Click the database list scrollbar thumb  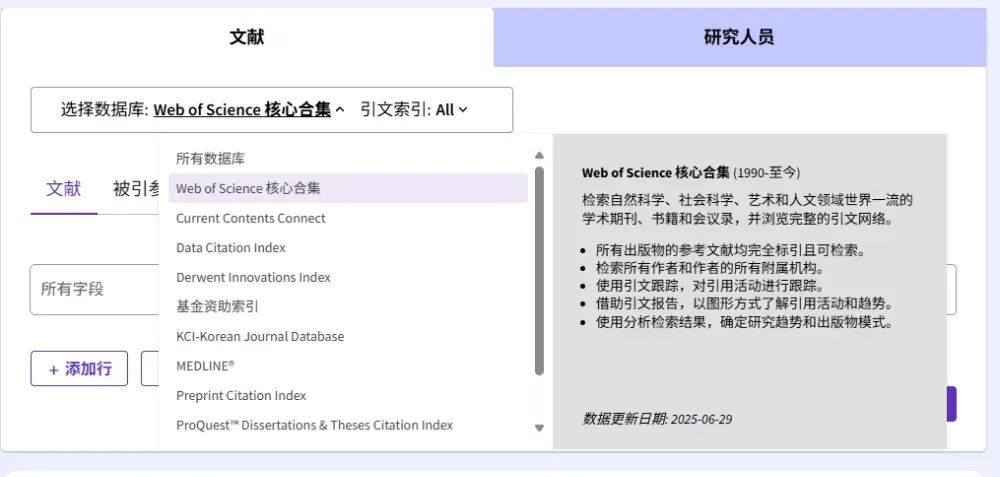540,271
